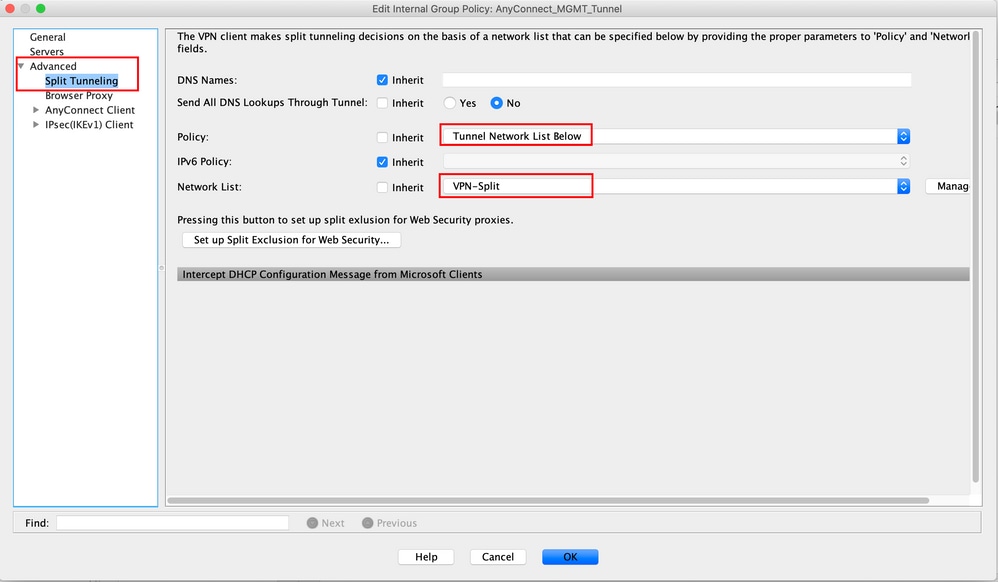Open the Servers tree item
The width and height of the screenshot is (998, 582).
tap(46, 52)
